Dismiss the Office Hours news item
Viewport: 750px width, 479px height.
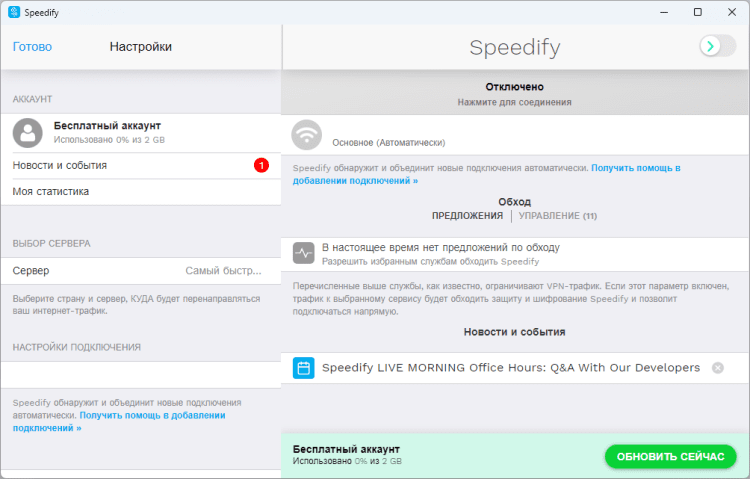[717, 368]
